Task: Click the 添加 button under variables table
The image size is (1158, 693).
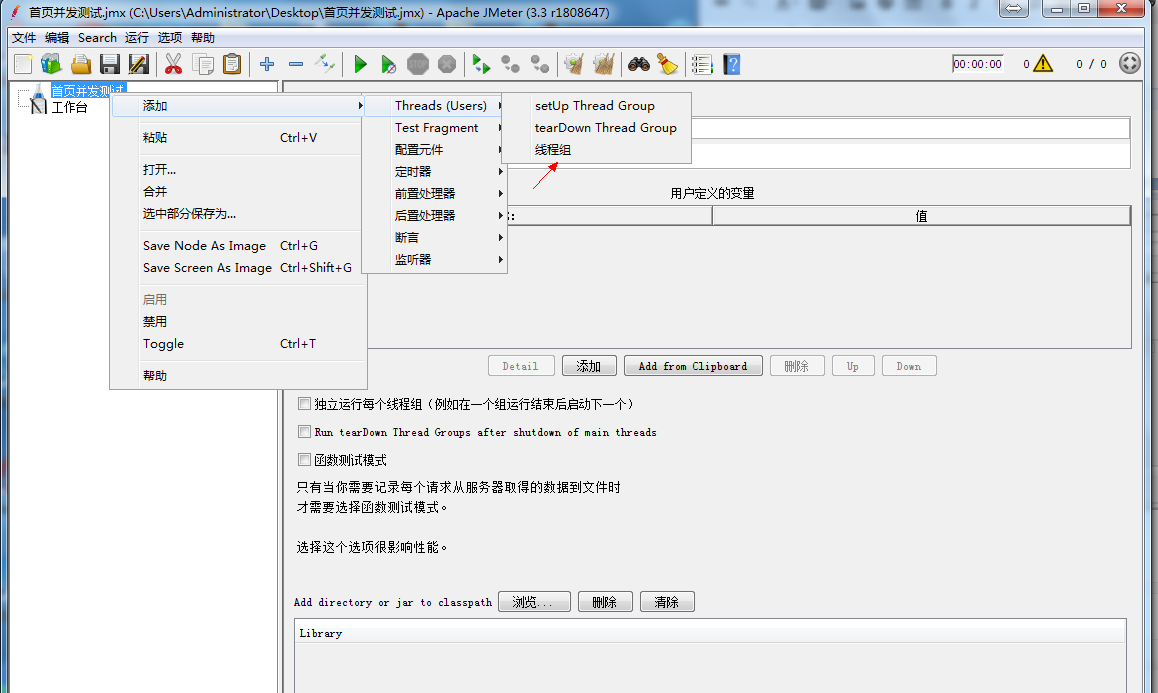Action: click(x=589, y=366)
